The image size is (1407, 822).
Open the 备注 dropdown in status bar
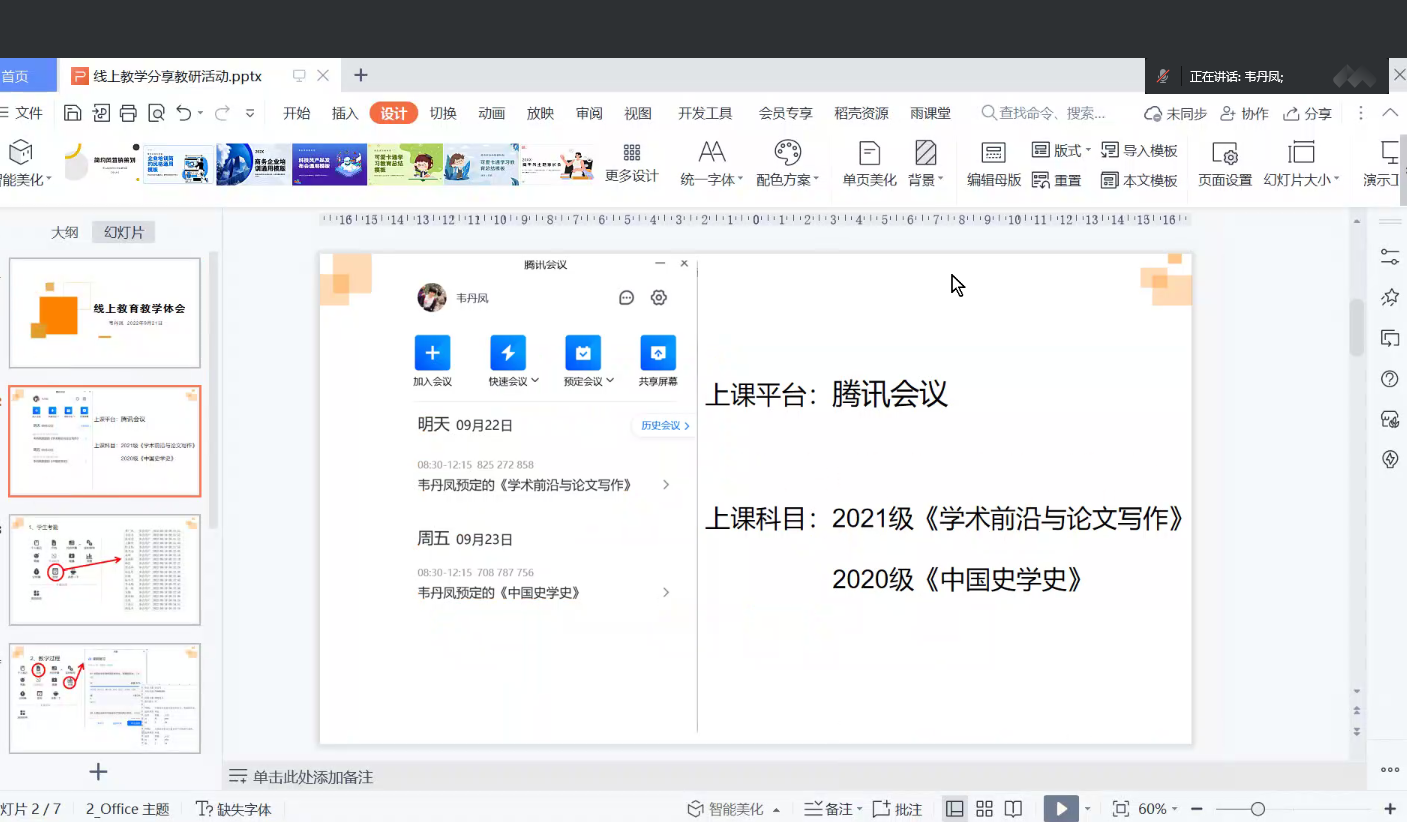(861, 809)
